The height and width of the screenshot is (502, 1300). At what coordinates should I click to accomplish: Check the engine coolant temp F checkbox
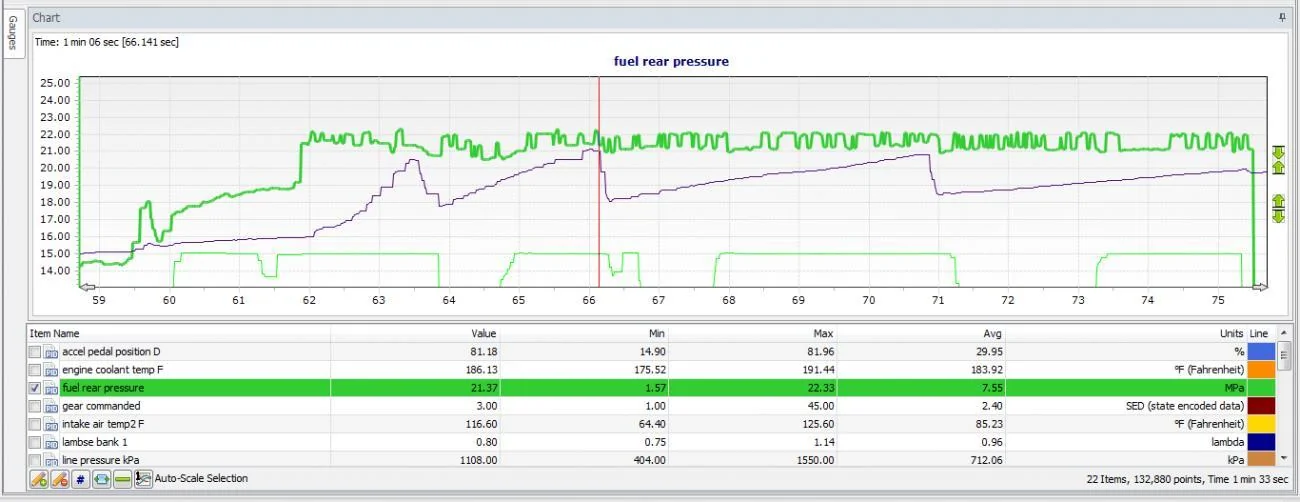pyautogui.click(x=36, y=370)
